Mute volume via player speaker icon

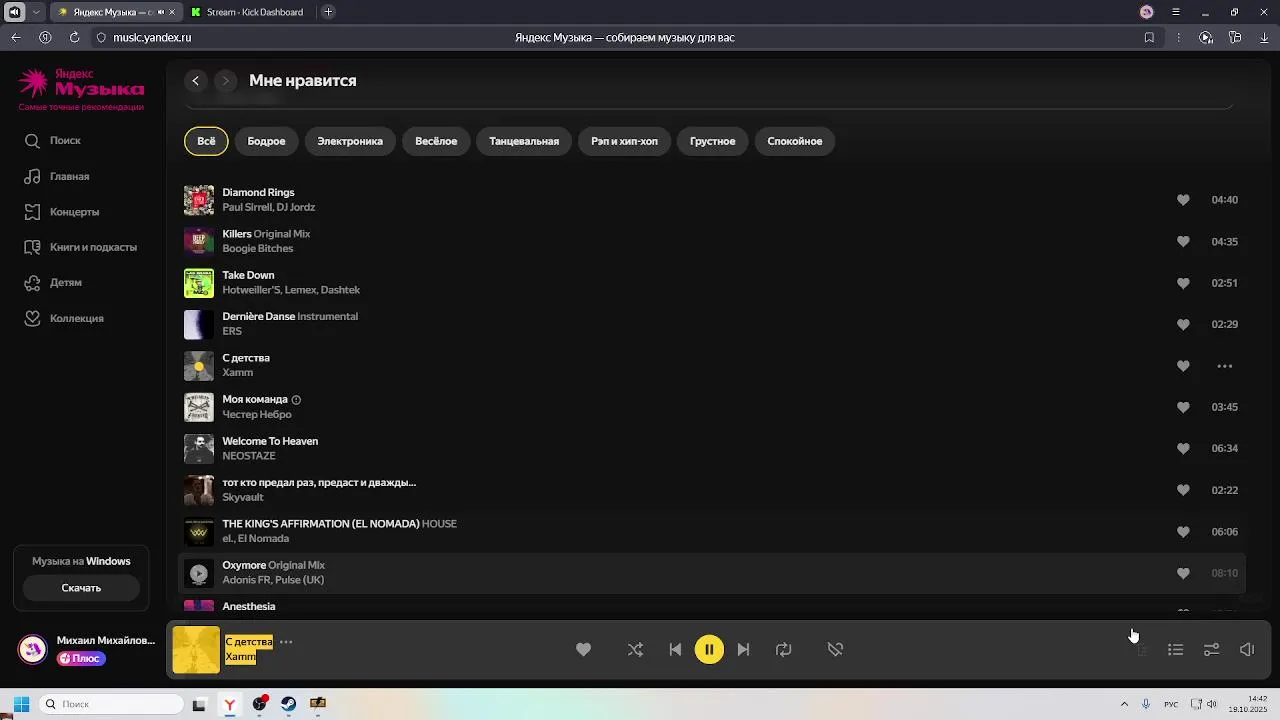[x=1247, y=650]
